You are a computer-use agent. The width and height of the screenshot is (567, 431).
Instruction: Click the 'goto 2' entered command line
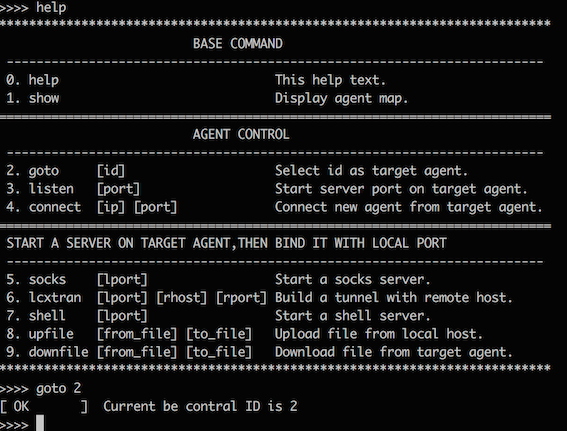coord(58,388)
